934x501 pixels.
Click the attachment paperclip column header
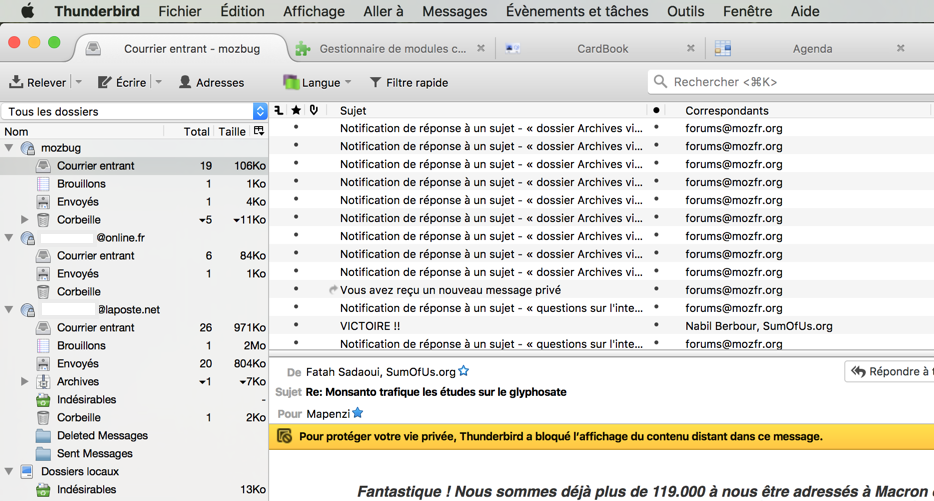(314, 110)
